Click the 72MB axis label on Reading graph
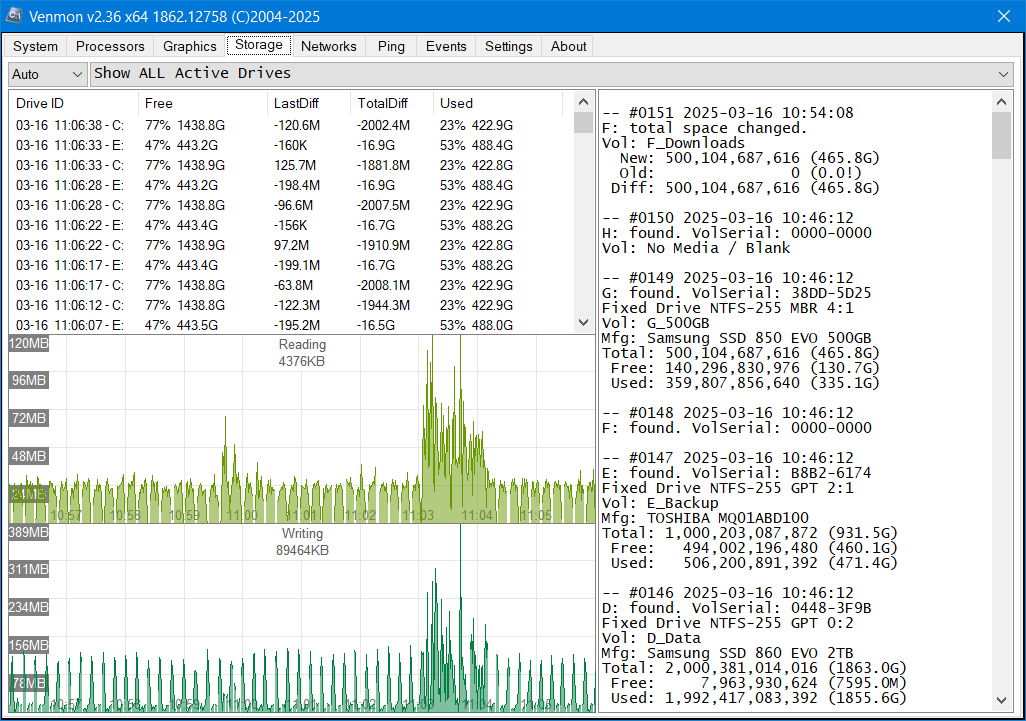The image size is (1026, 721). [29, 418]
